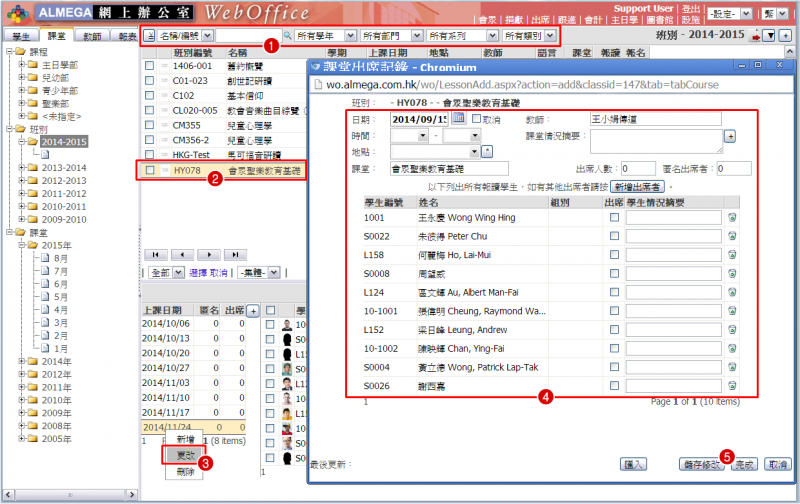Select the 2014/10/20 lesson date row

click(194, 353)
